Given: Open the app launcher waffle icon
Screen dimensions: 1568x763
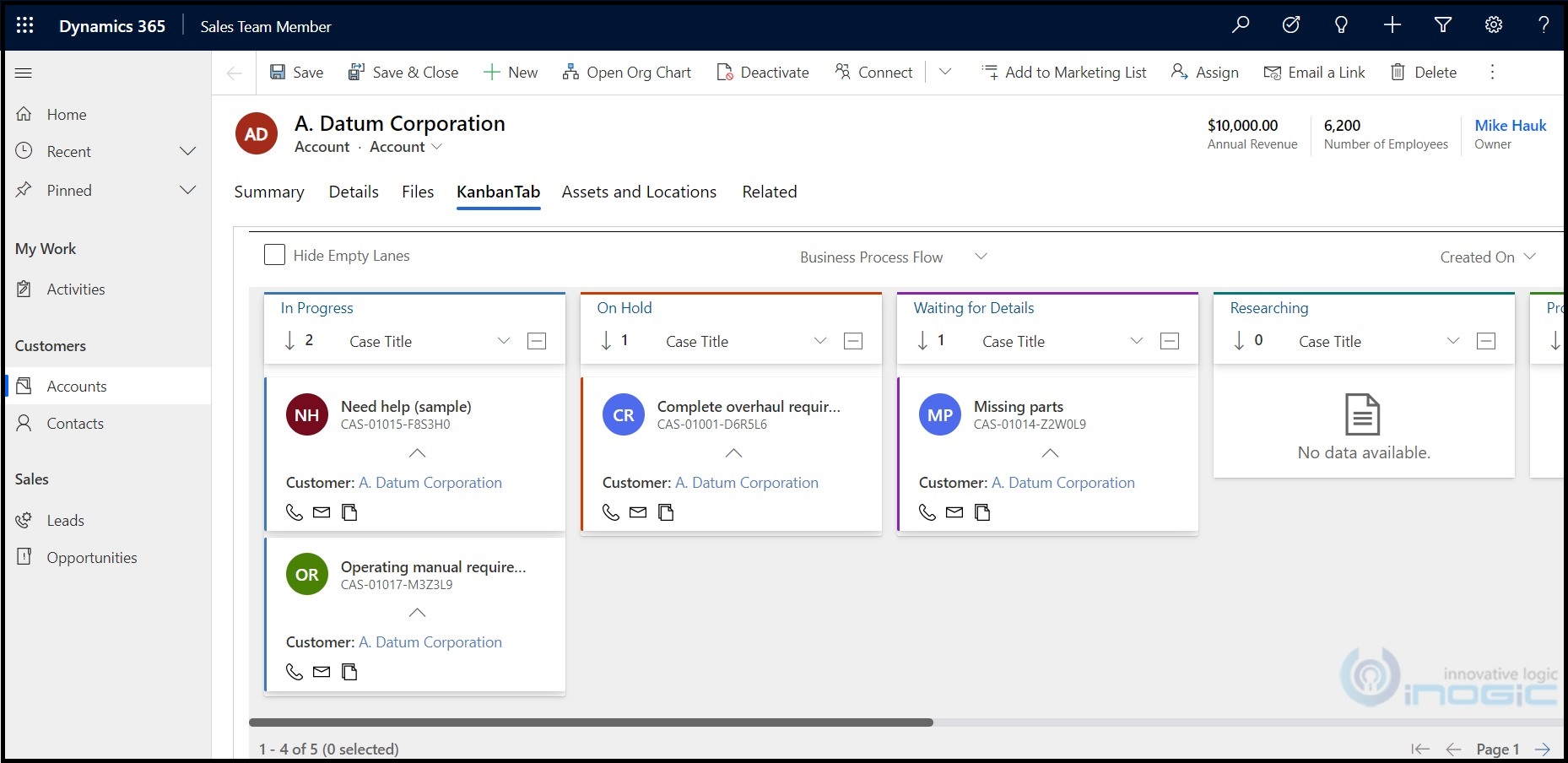Looking at the screenshot, I should [25, 25].
